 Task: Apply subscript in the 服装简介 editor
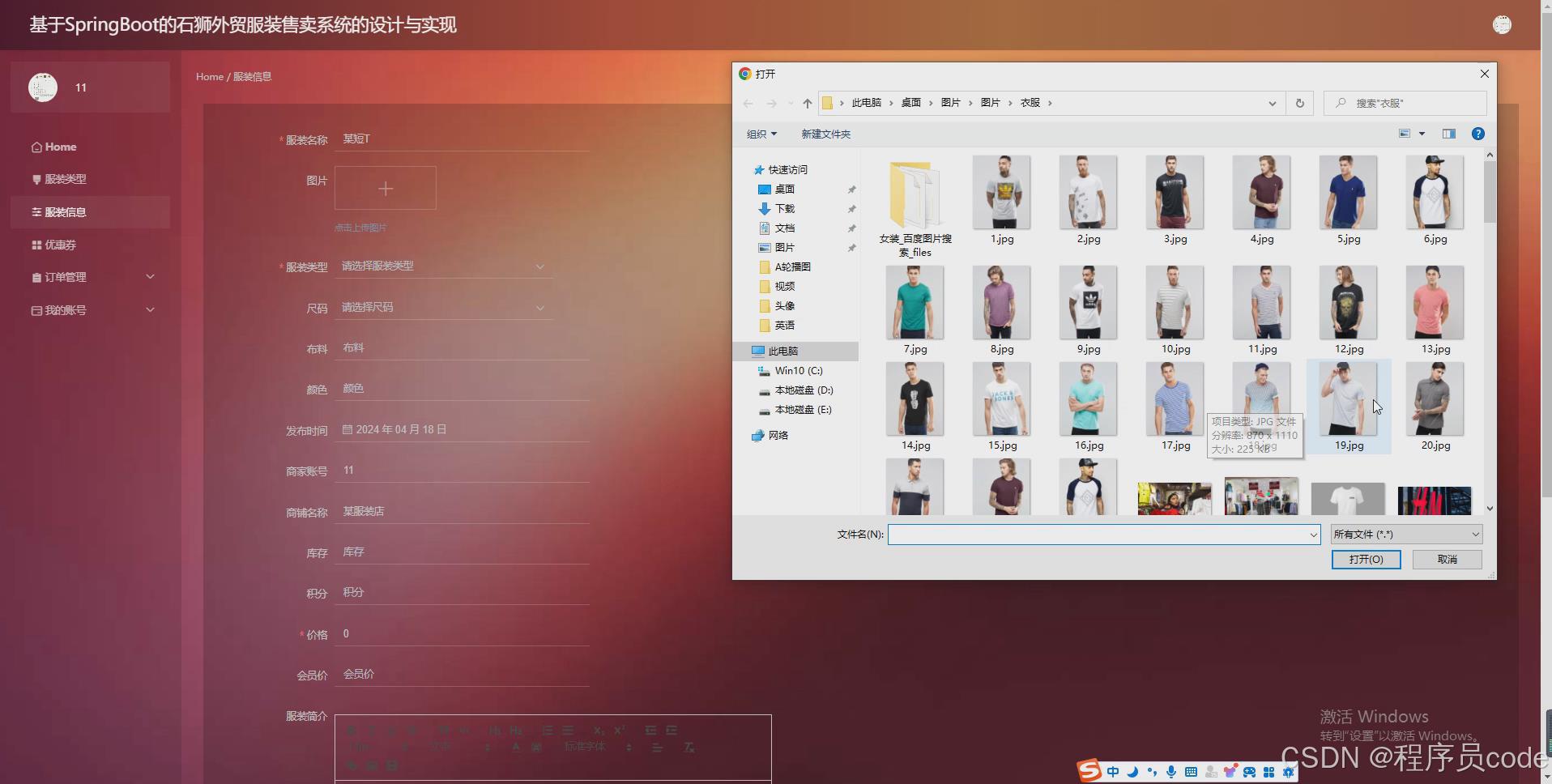(x=599, y=730)
